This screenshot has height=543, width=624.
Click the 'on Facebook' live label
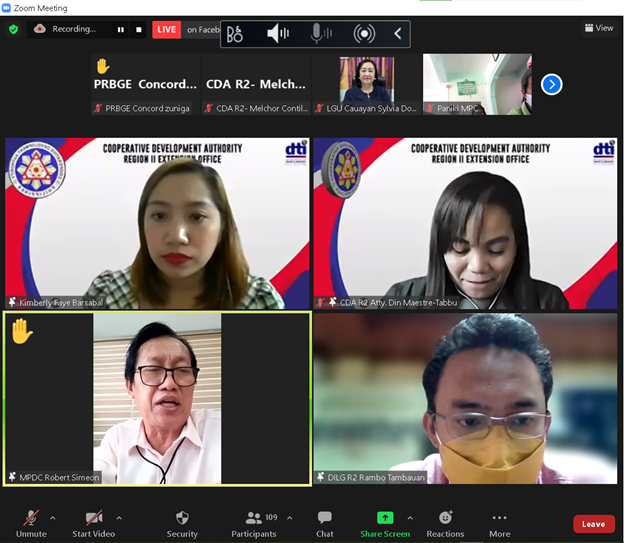pos(203,30)
